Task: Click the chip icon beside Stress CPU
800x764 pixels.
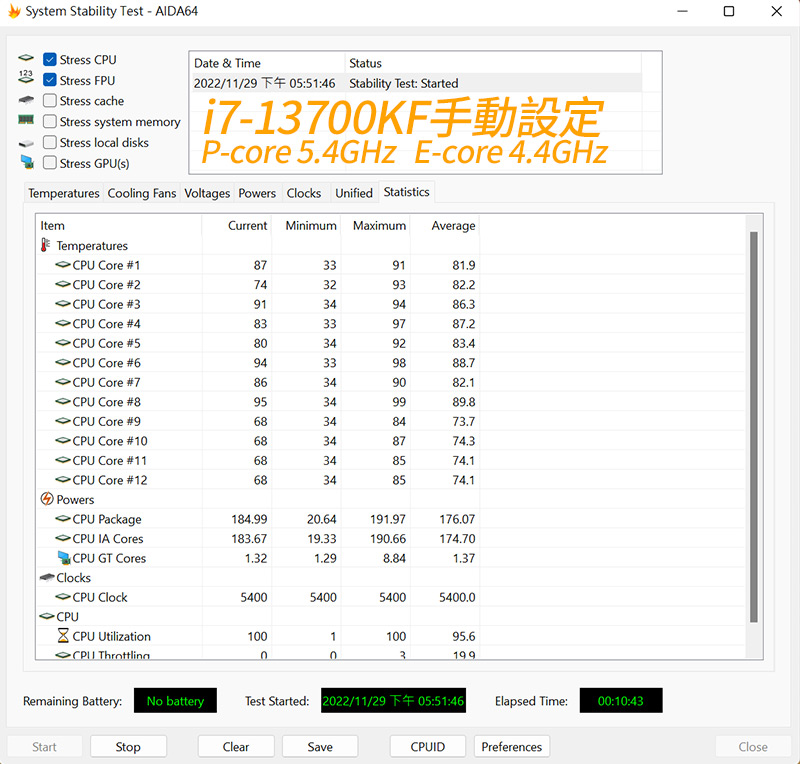Action: point(26,58)
